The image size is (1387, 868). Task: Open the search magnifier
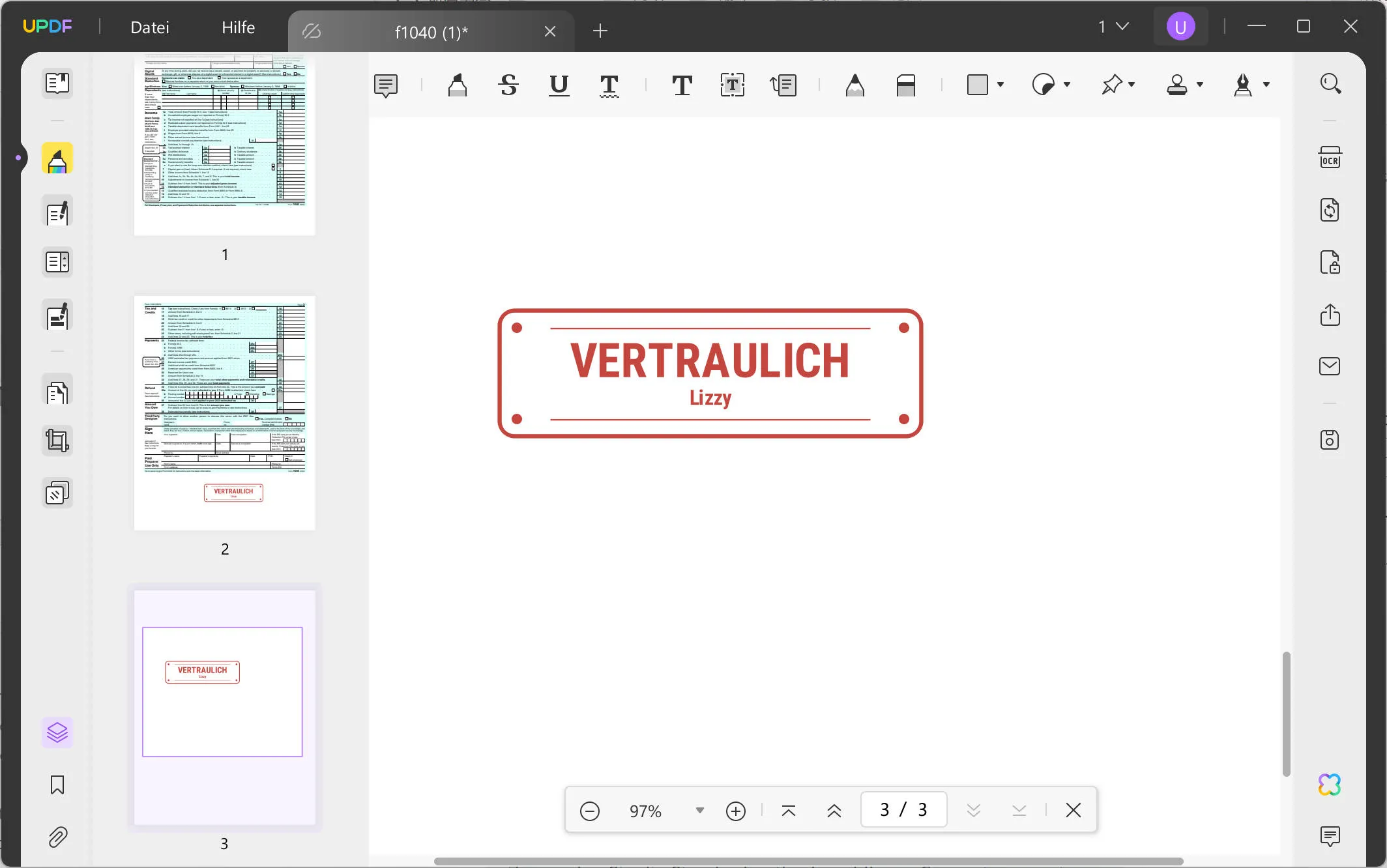[1330, 83]
